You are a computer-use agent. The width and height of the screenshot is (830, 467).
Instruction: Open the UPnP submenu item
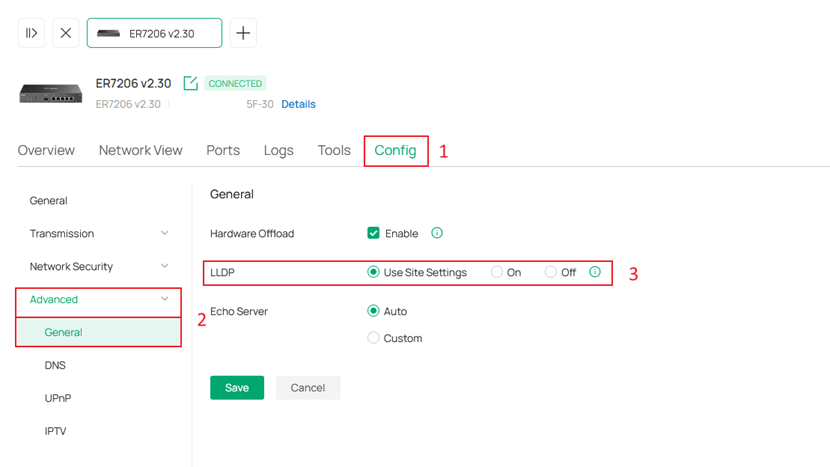[58, 398]
